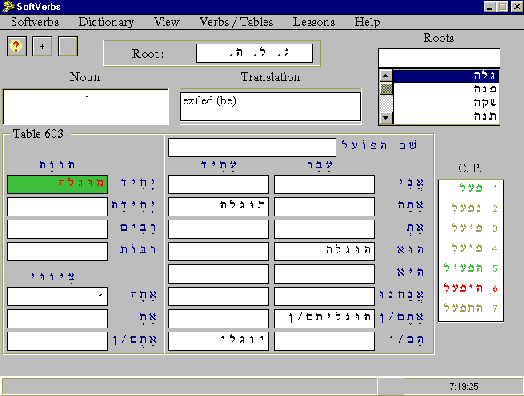Click the plus button in toolbar
Screen dimensions: 524x396
42,46
